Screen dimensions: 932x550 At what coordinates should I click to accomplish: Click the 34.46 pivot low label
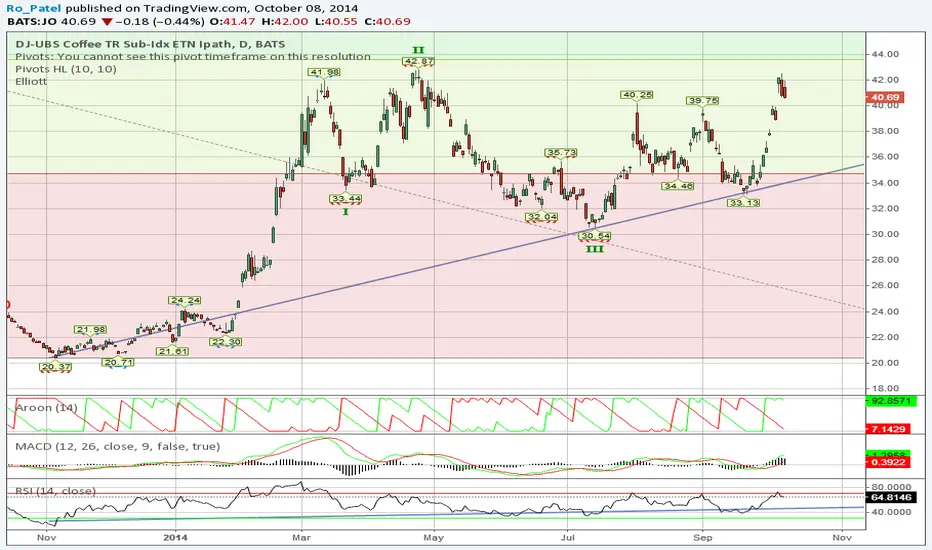pyautogui.click(x=678, y=186)
